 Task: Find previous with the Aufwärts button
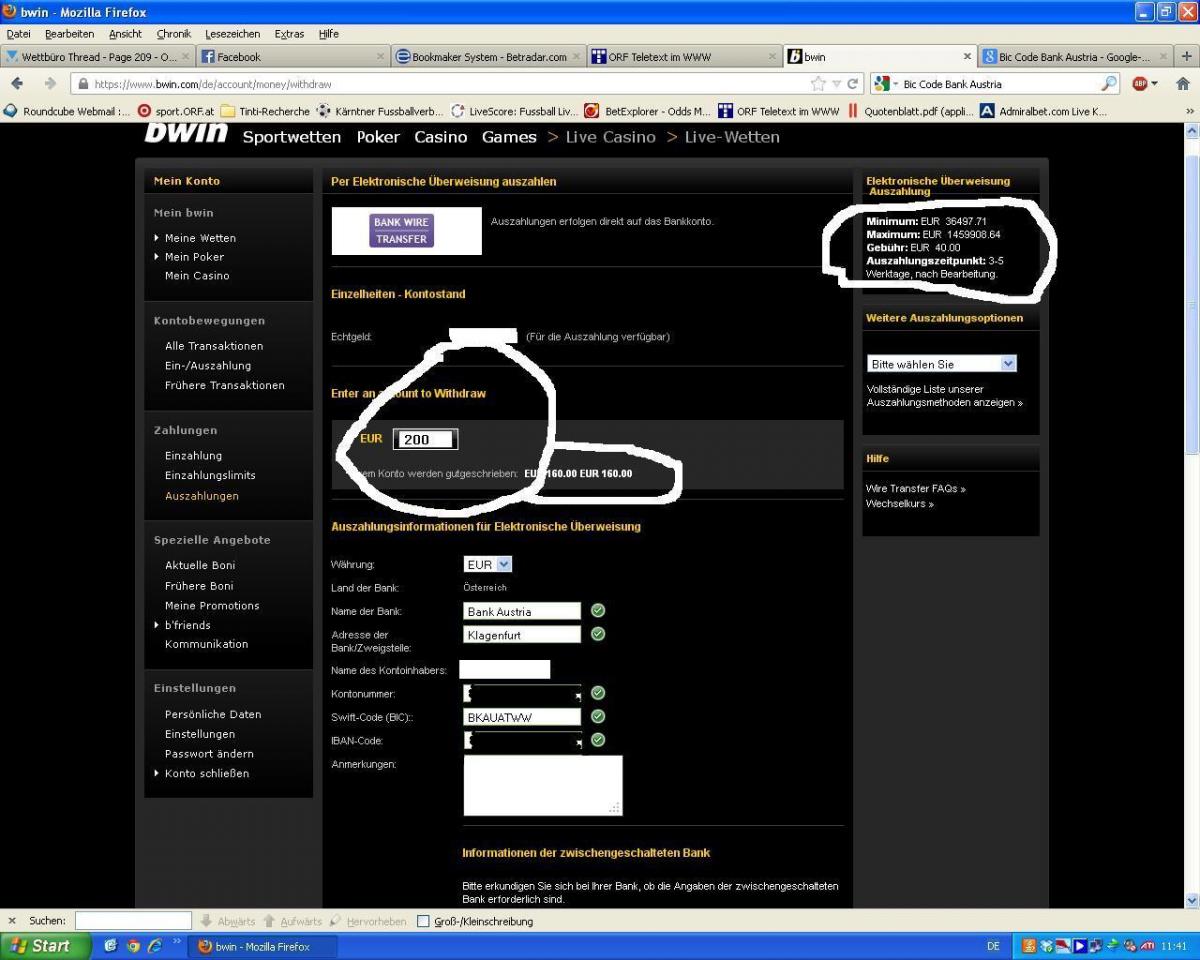(x=293, y=921)
